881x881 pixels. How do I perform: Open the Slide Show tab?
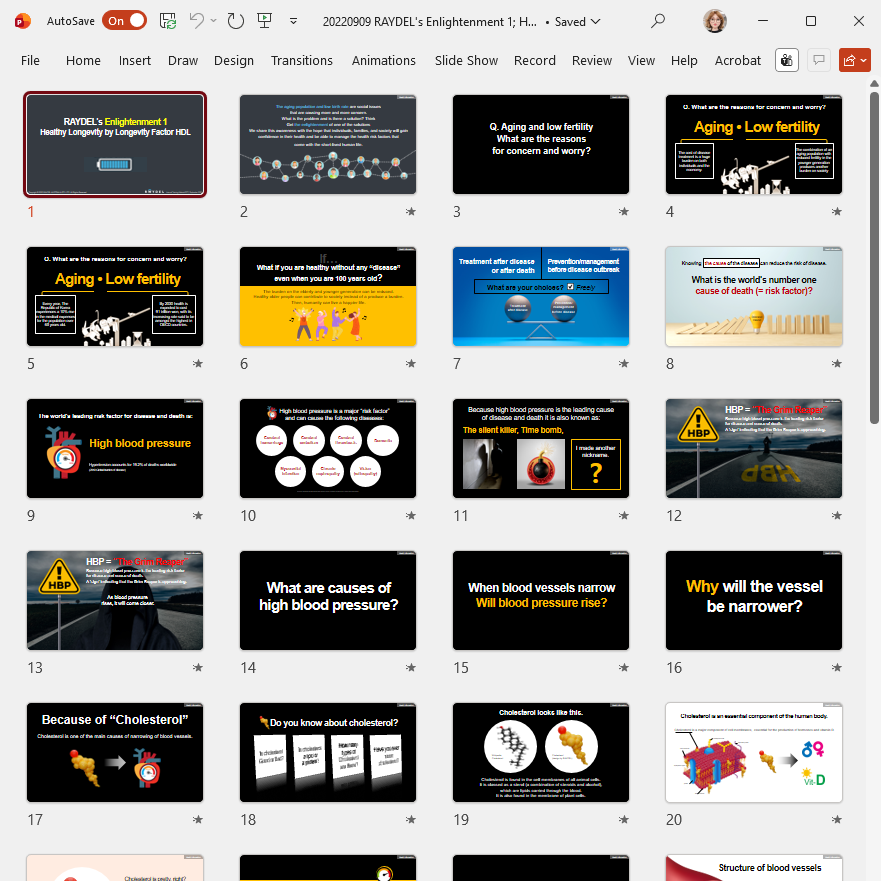tap(466, 60)
